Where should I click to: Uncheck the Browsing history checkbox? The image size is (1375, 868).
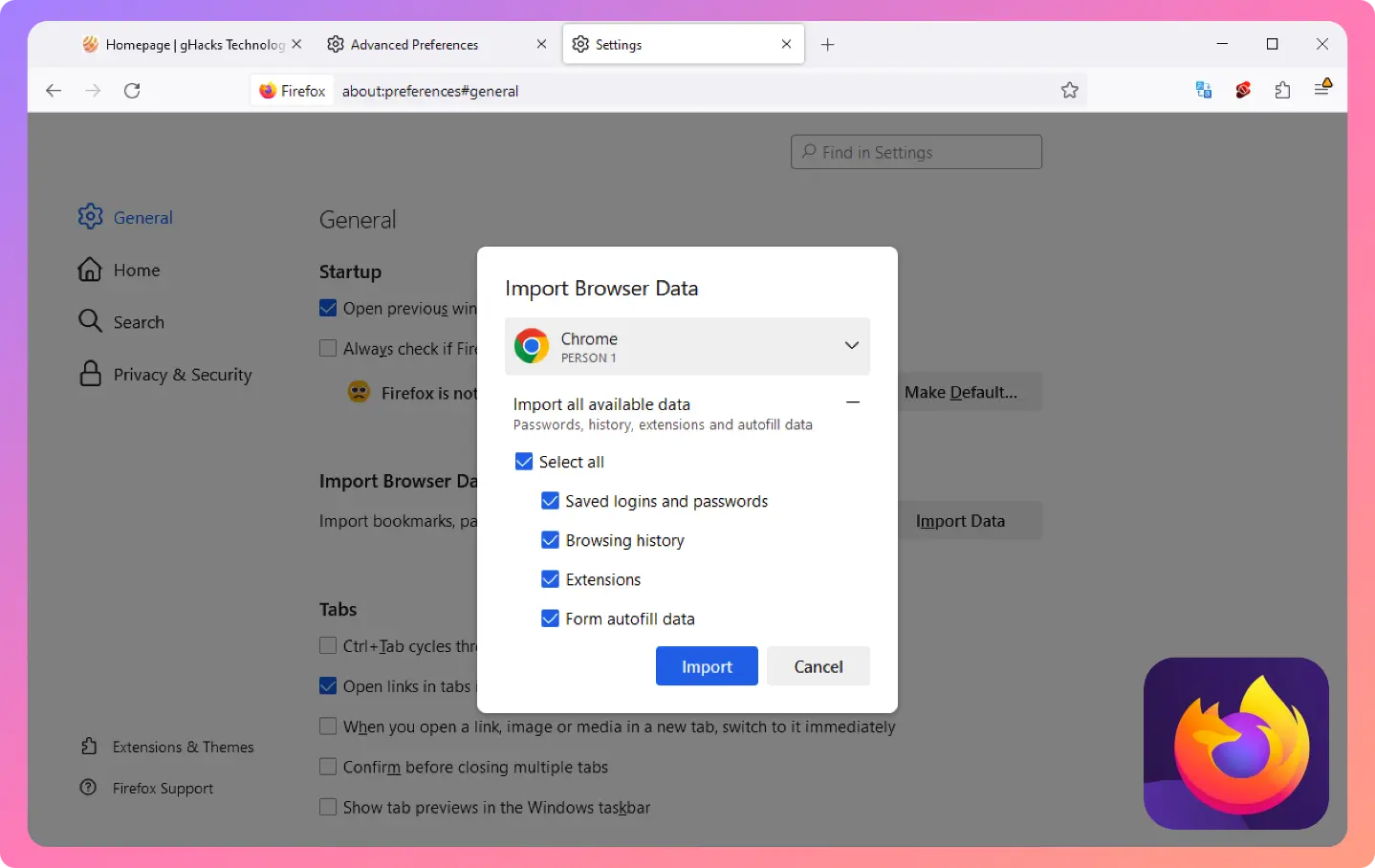550,540
